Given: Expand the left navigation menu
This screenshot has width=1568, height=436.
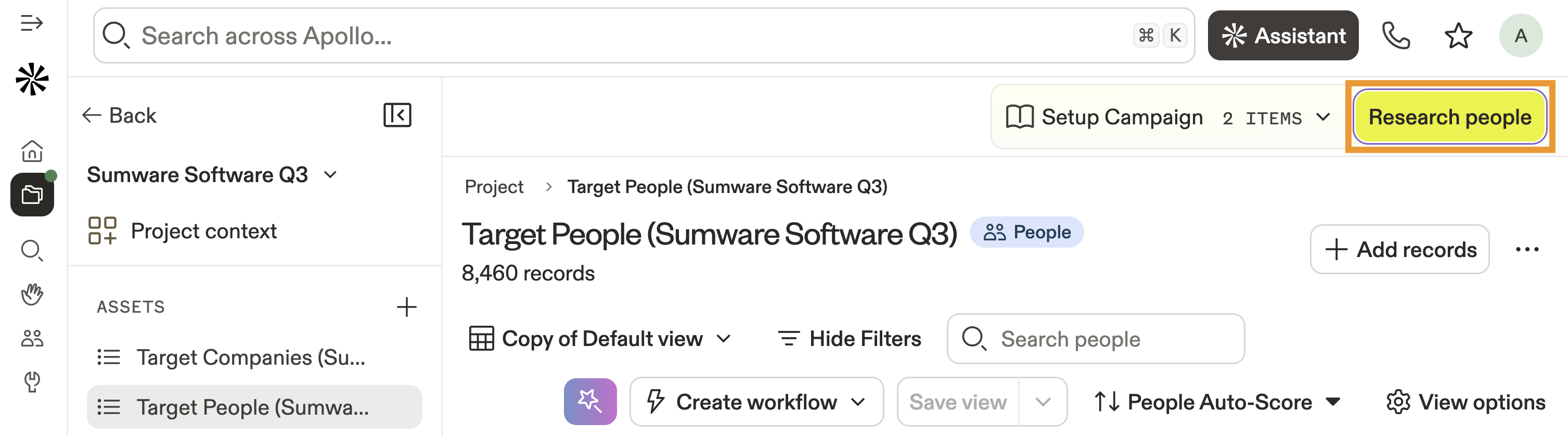Looking at the screenshot, I should (32, 23).
